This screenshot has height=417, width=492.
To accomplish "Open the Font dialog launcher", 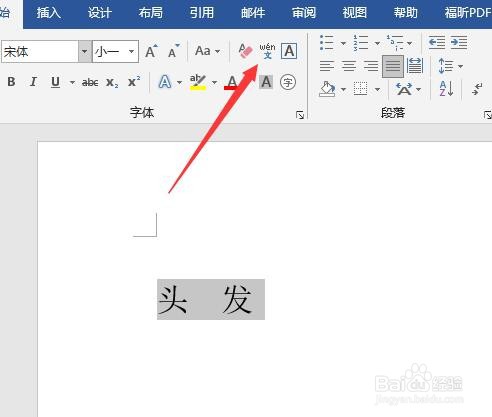I will coord(300,115).
